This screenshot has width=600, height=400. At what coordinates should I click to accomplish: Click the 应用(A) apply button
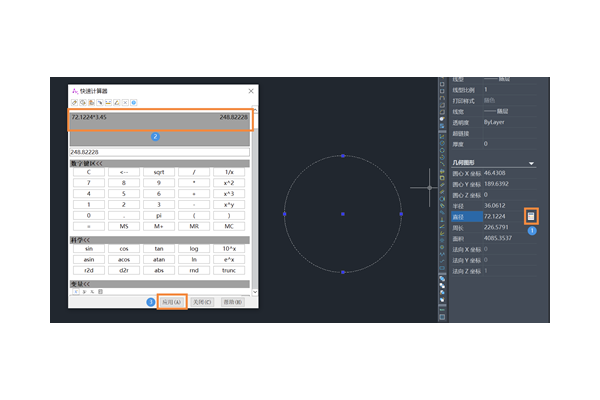tap(171, 301)
